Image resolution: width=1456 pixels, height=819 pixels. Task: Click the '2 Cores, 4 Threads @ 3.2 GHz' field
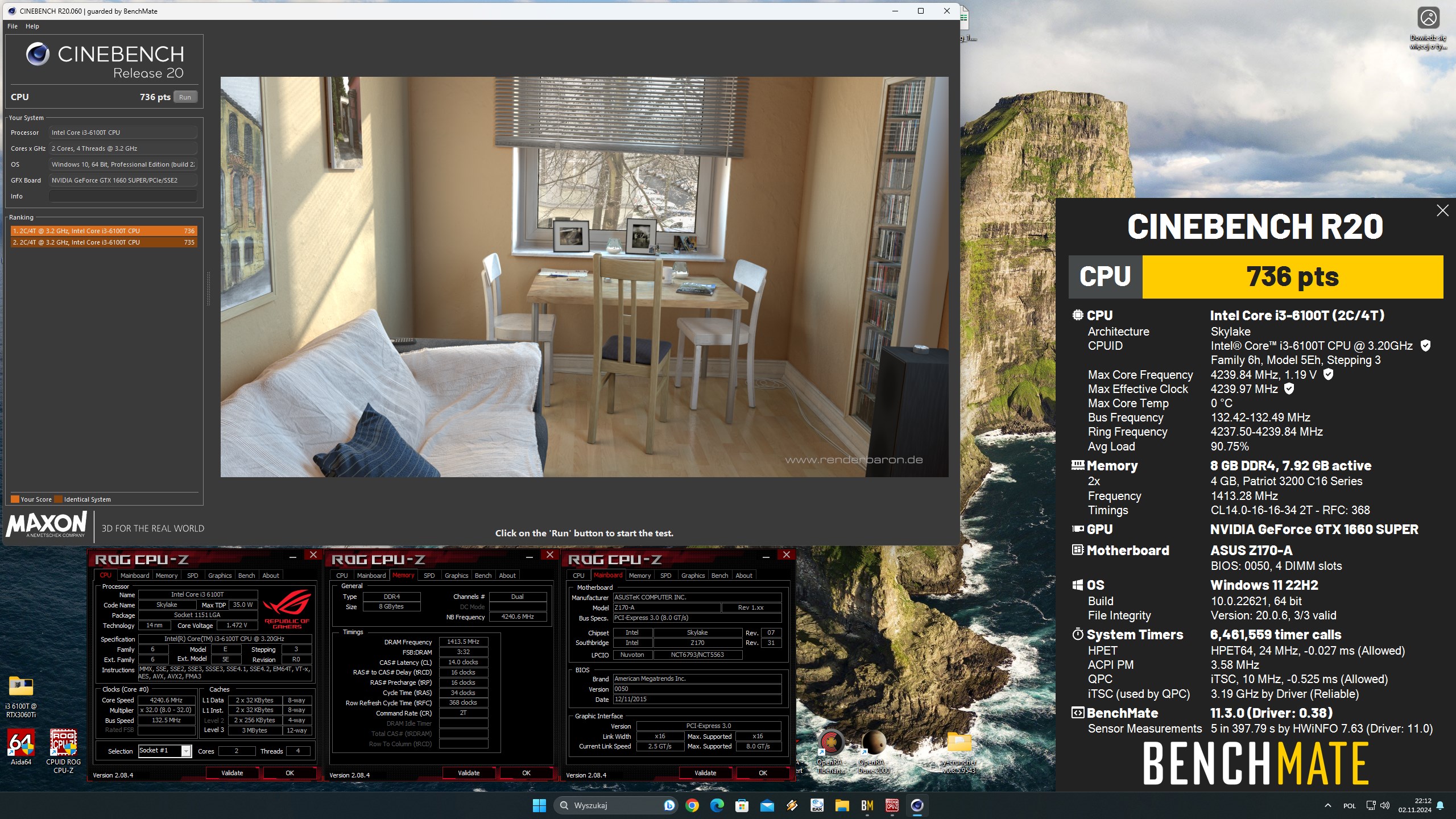(123, 148)
